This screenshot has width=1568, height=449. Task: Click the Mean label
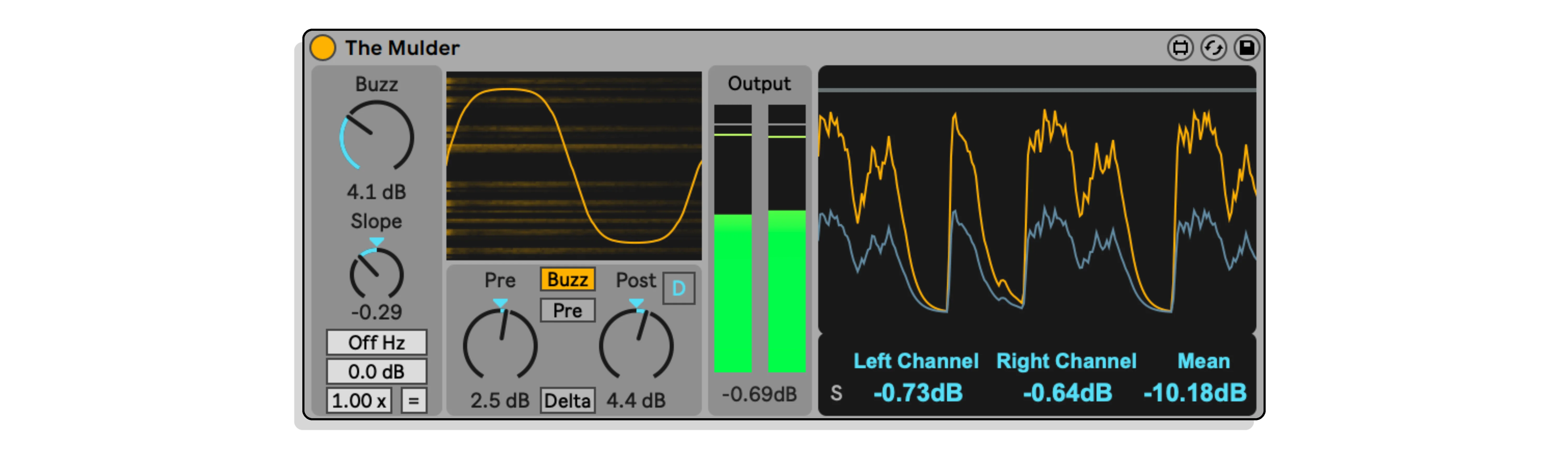coord(1203,361)
